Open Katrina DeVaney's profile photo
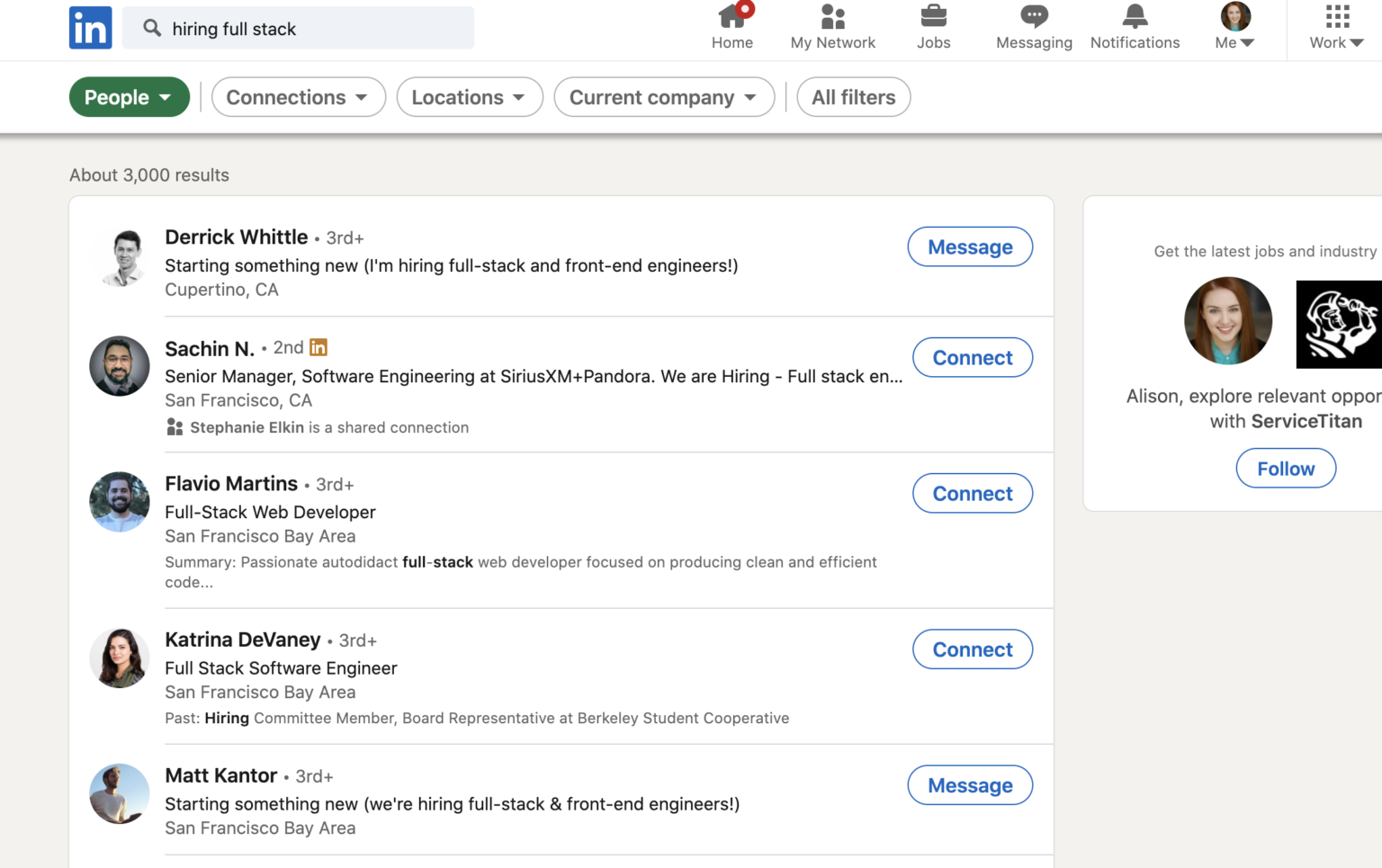This screenshot has width=1382, height=868. tap(119, 658)
